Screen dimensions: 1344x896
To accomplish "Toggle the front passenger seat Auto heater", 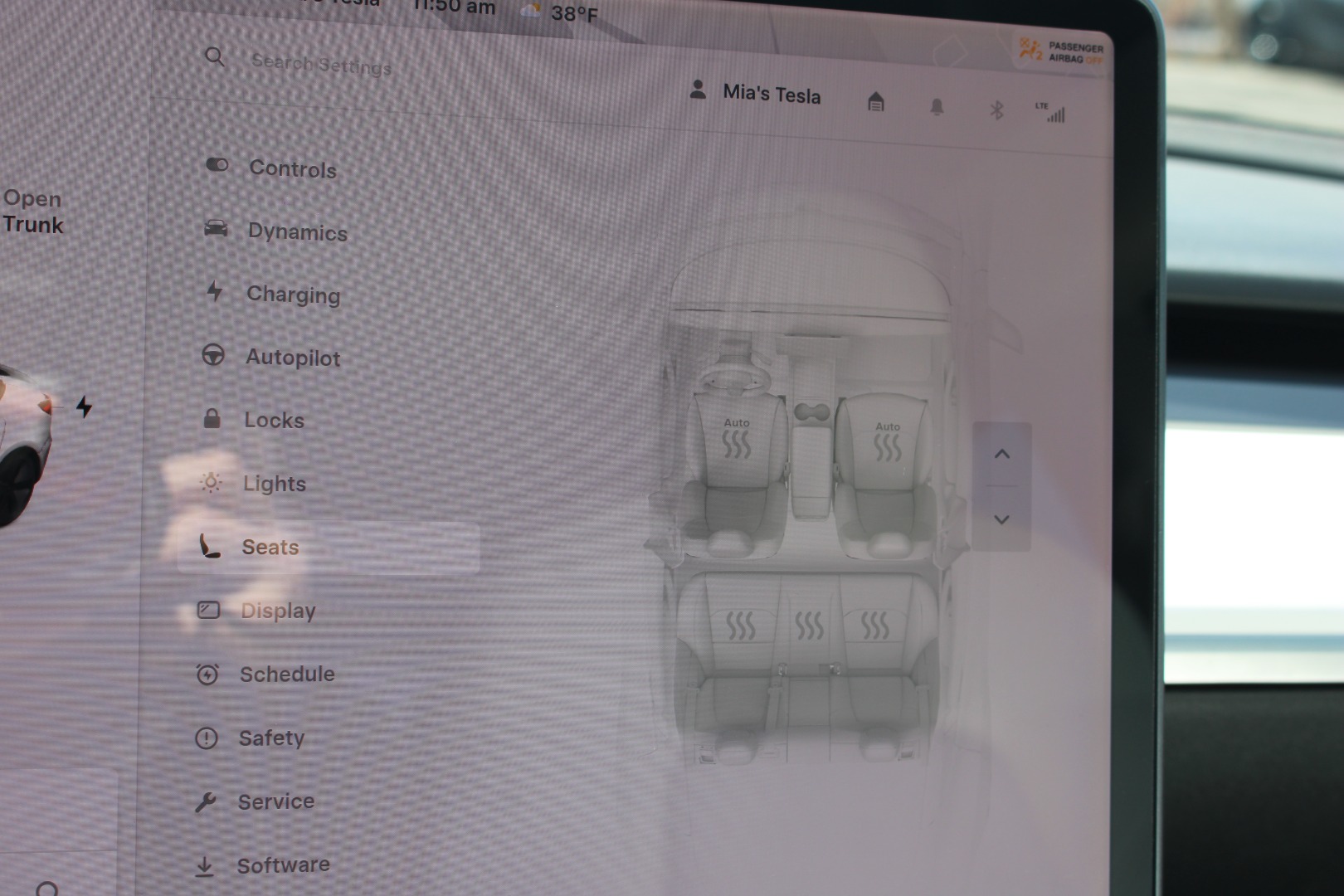I will pos(887,442).
